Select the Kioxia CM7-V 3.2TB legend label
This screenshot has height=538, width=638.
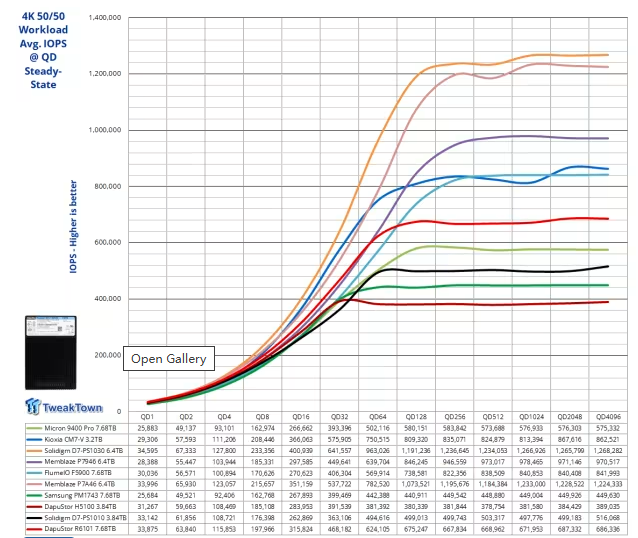pyautogui.click(x=73, y=440)
